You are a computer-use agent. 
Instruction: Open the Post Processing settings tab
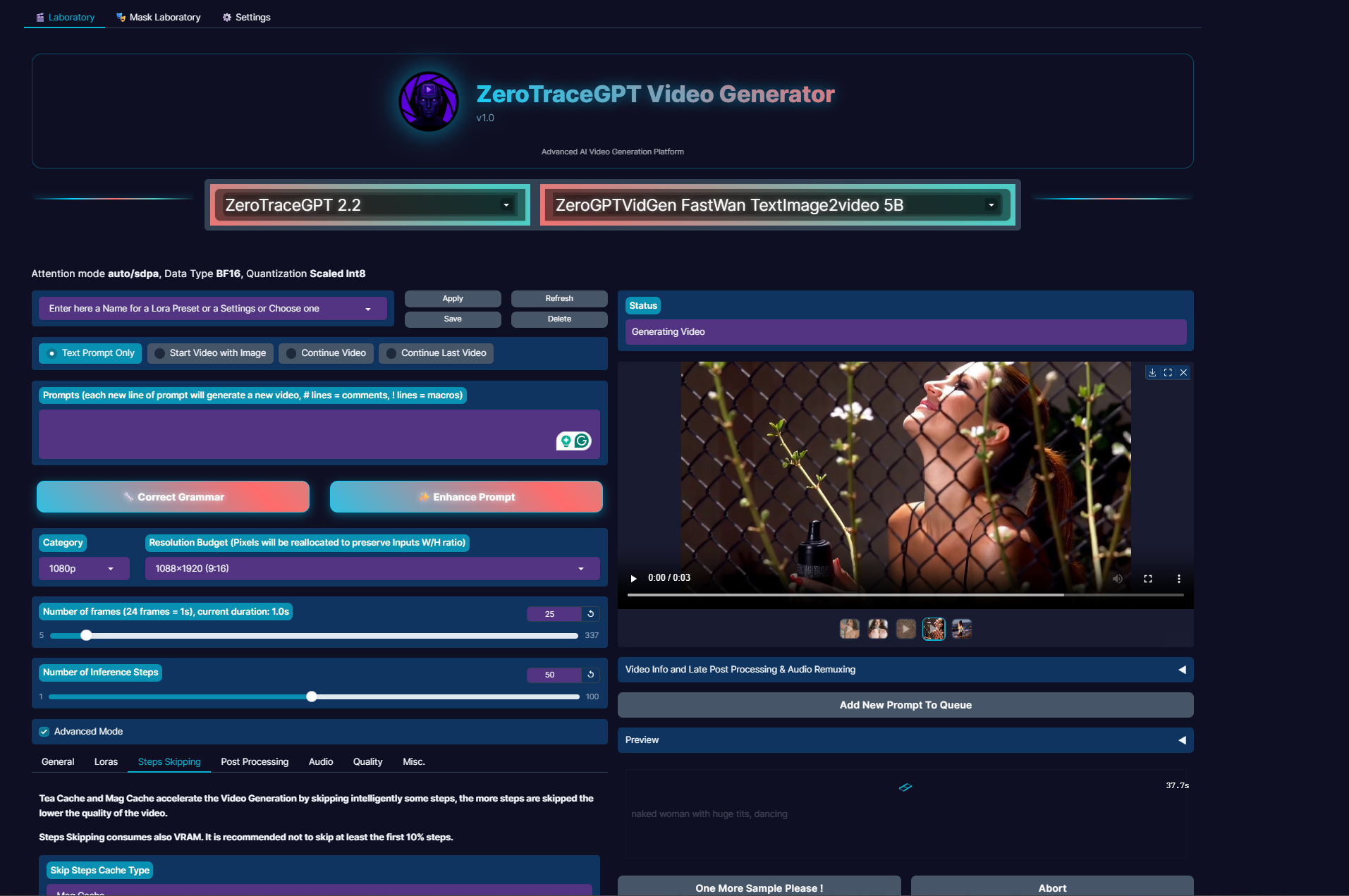click(255, 762)
